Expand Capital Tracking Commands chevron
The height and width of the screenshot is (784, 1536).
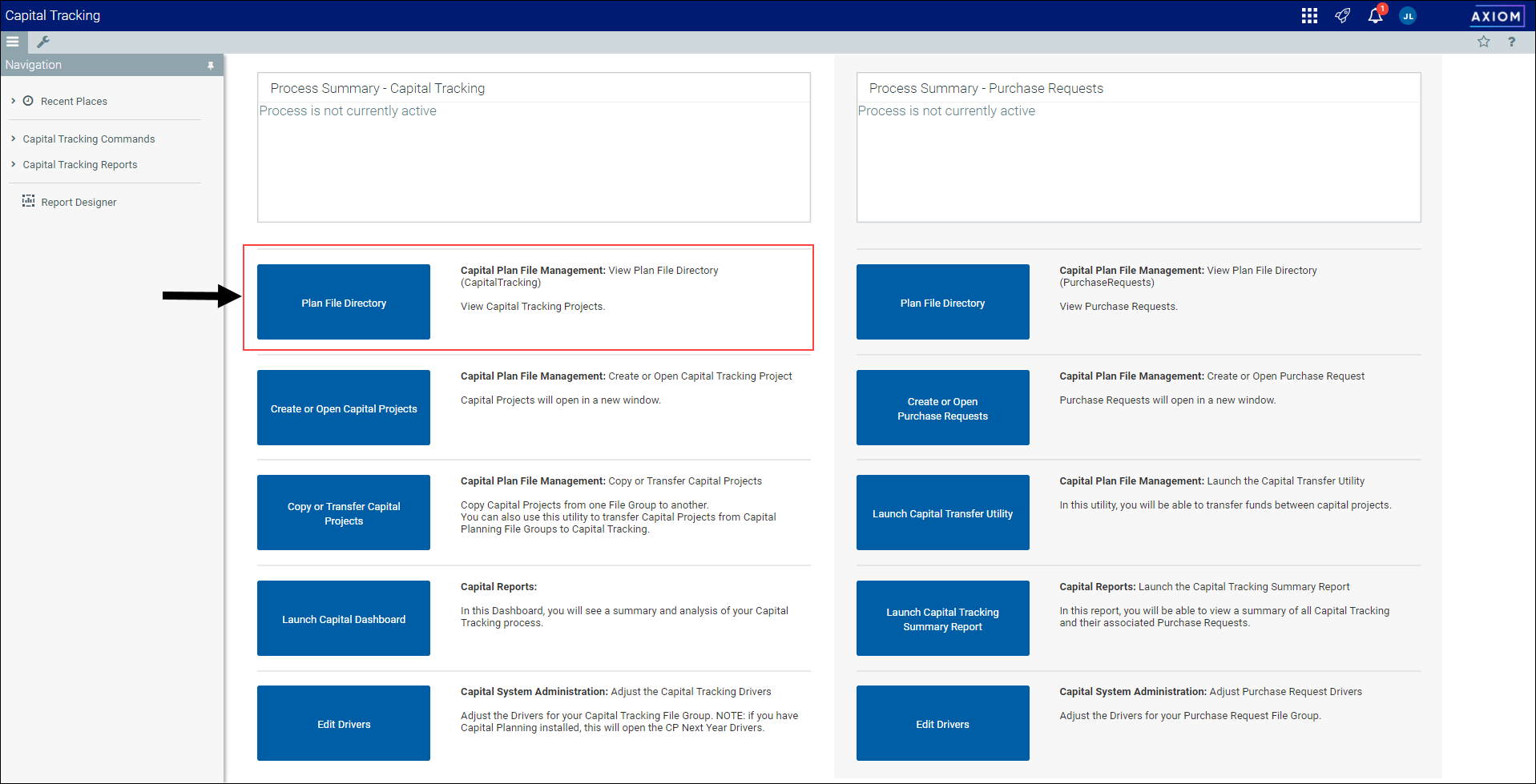tap(14, 139)
